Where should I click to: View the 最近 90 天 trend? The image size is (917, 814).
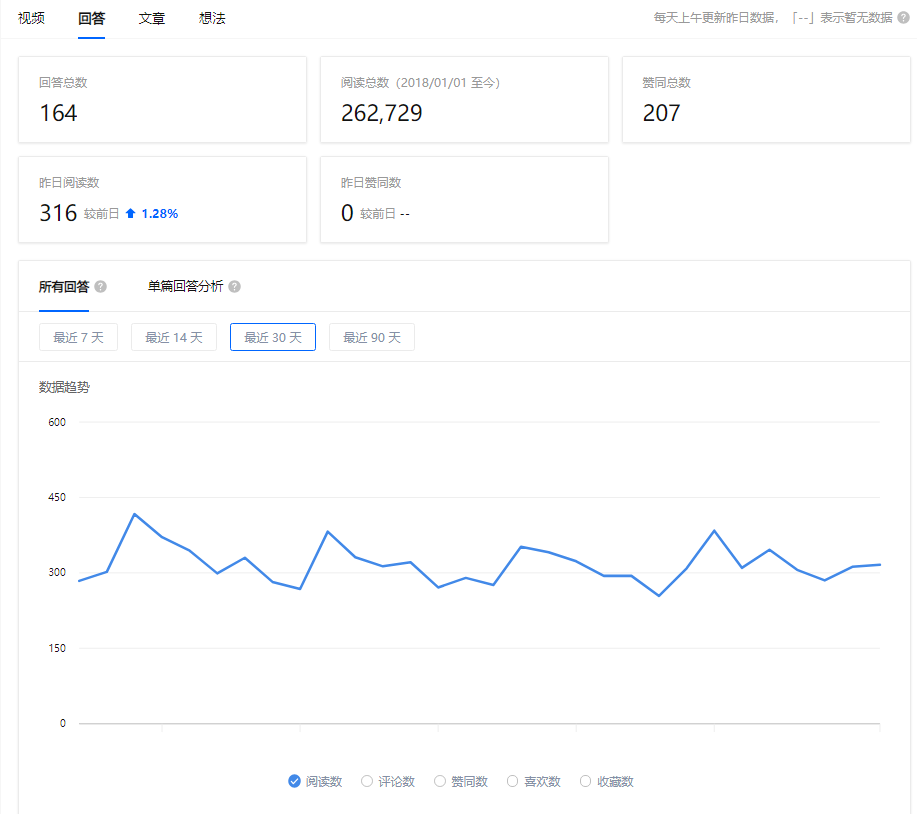(x=371, y=337)
